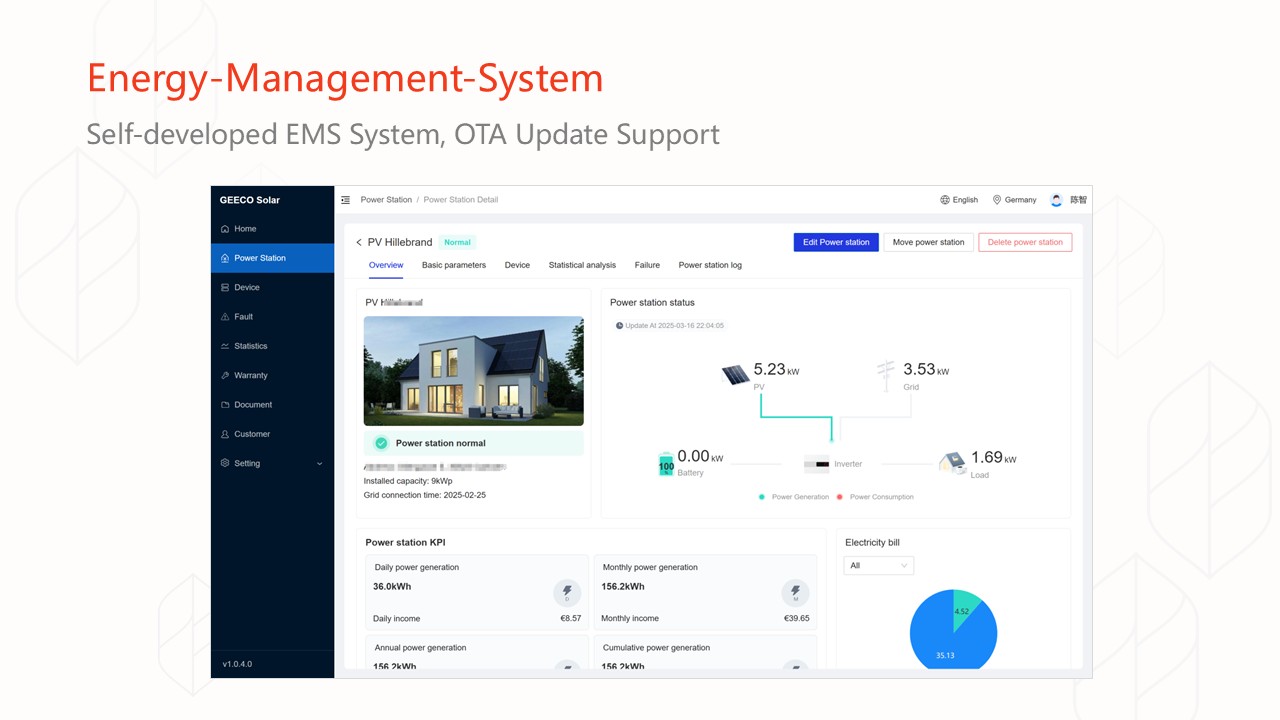Click the PV solar panel icon

coord(736,375)
